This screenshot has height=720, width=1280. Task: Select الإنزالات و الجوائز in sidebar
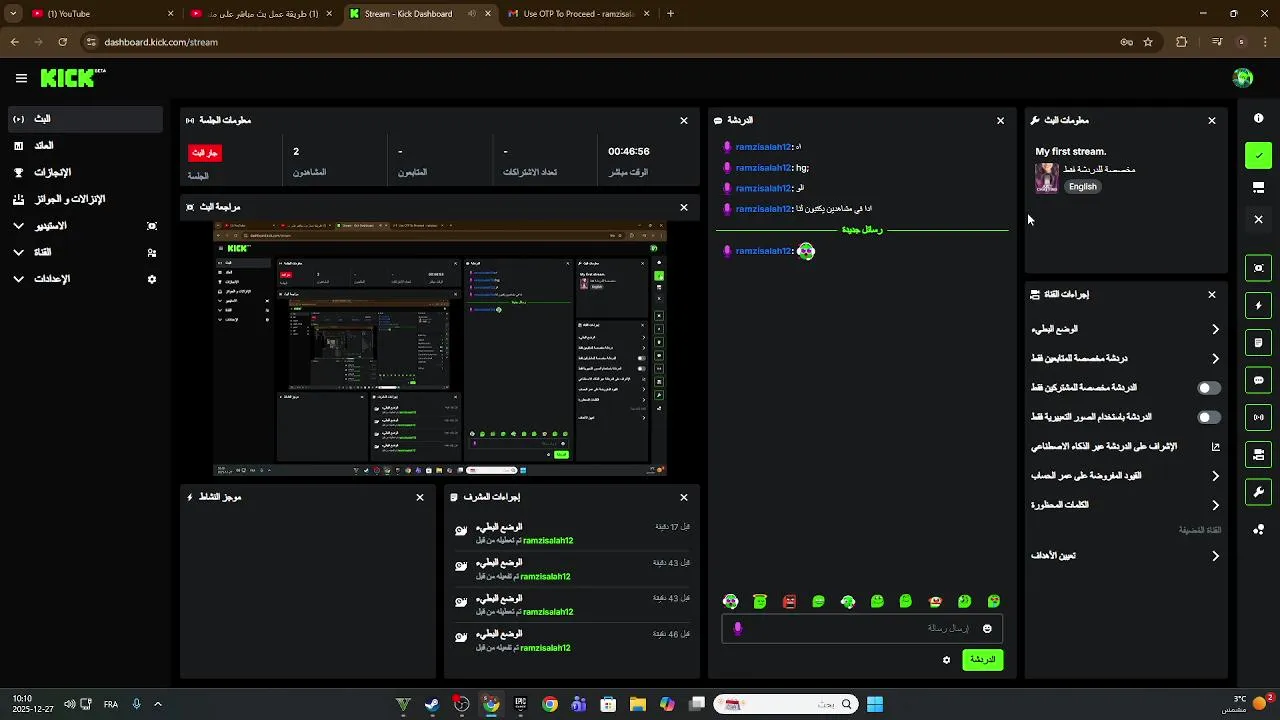pos(85,199)
